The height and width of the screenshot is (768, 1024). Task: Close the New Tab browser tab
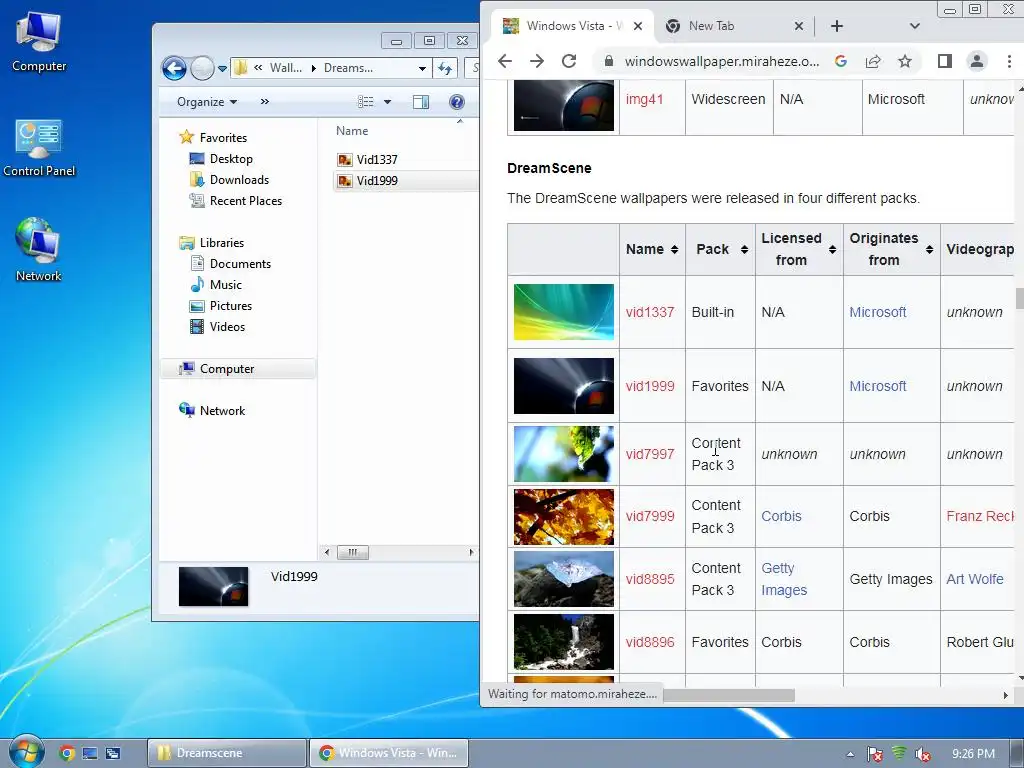click(x=799, y=26)
